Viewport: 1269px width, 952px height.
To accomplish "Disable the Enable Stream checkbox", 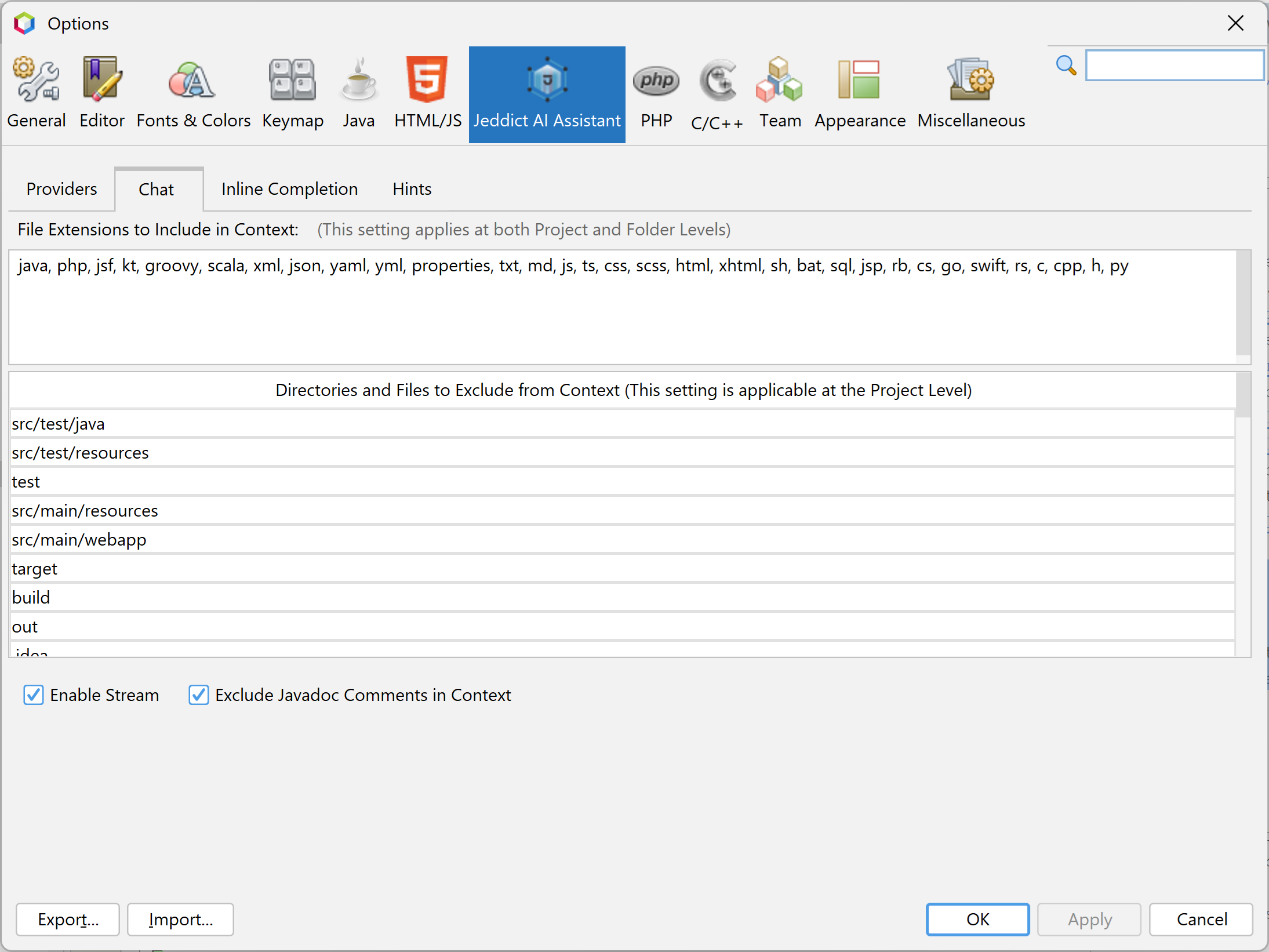I will tap(34, 695).
